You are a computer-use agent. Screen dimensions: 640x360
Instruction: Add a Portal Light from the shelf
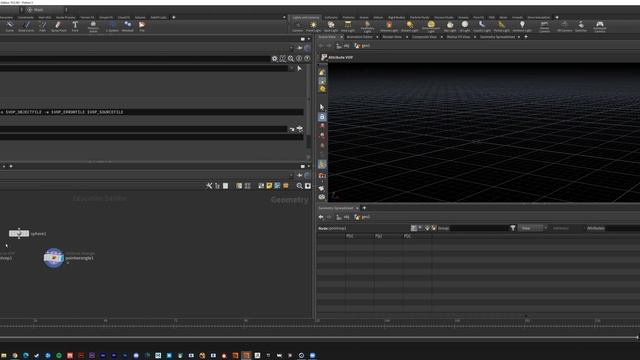point(501,27)
